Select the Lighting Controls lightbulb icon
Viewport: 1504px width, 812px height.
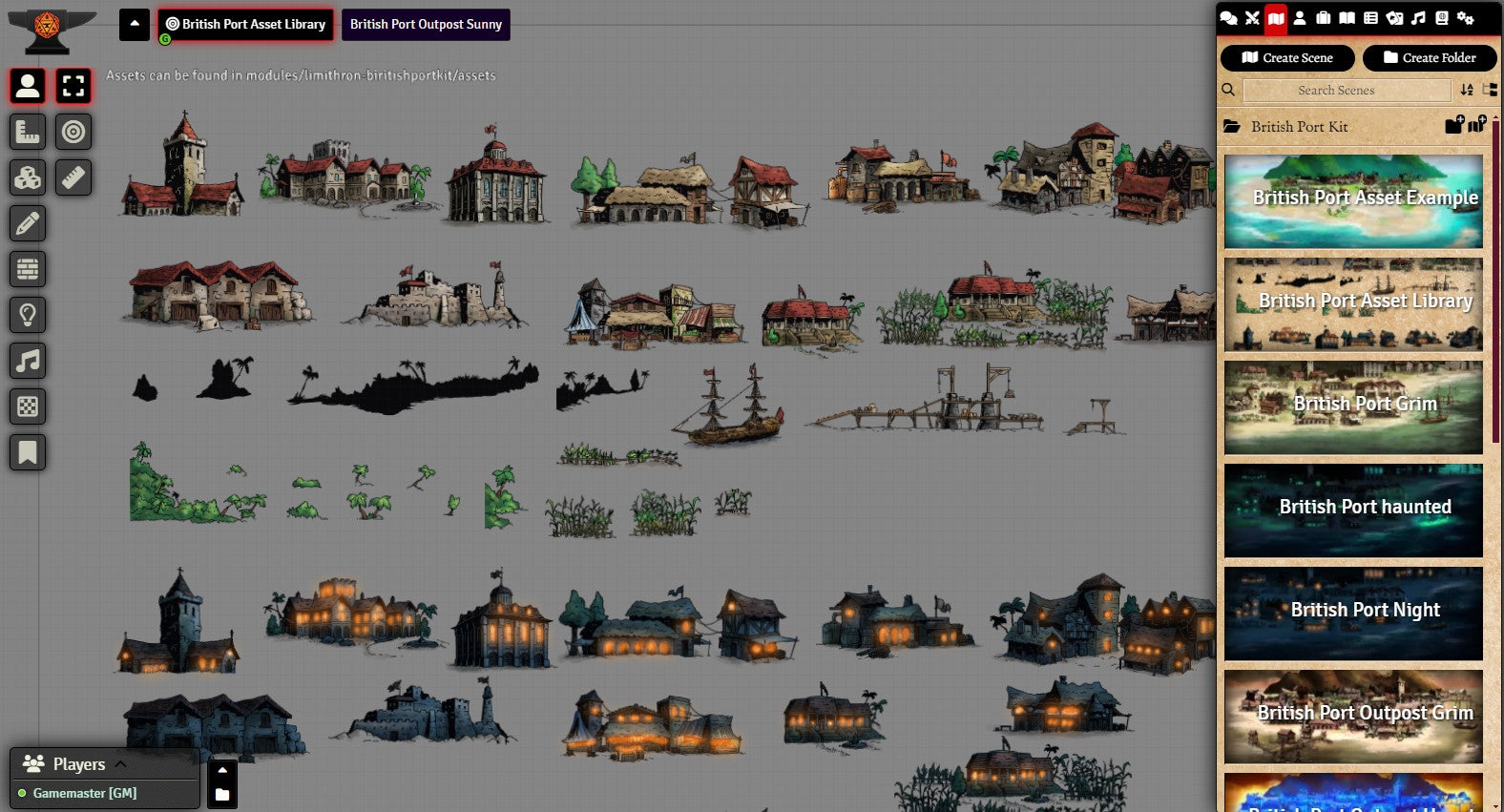28,315
